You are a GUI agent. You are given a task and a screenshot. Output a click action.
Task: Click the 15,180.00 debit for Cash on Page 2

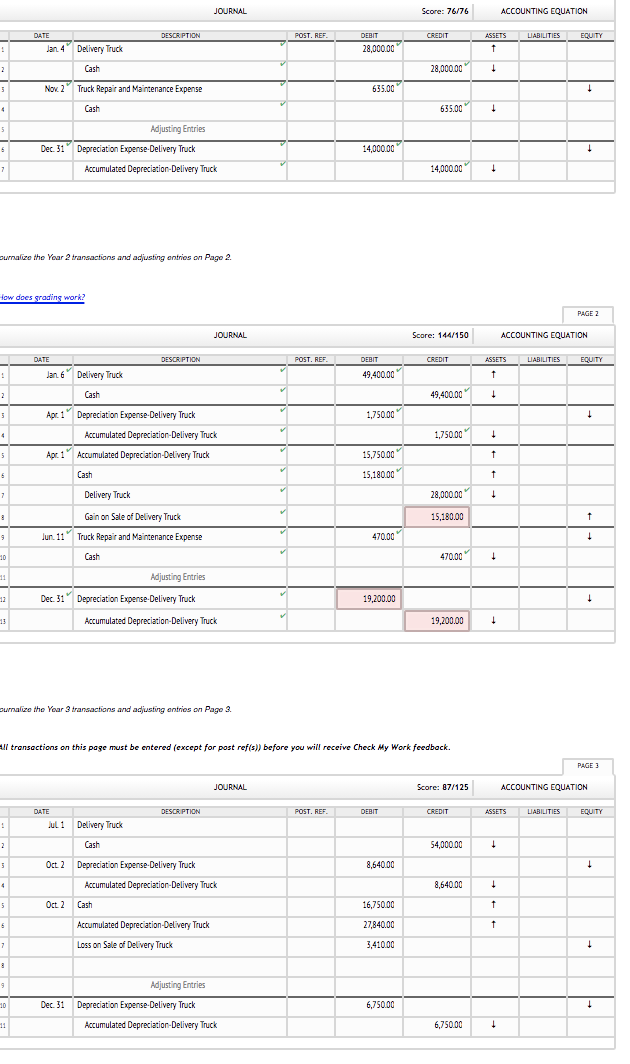click(x=369, y=475)
